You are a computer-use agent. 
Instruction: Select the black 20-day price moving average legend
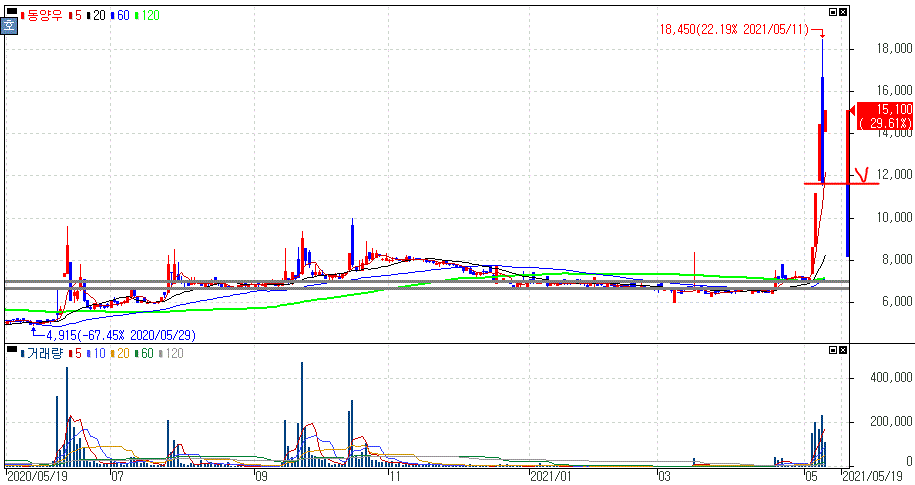pos(96,16)
